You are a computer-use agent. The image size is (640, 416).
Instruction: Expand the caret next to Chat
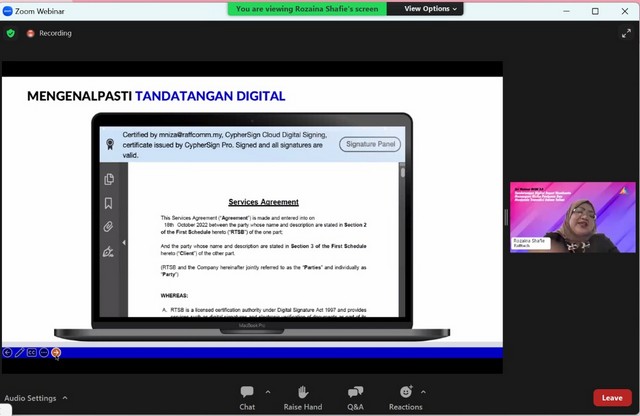coord(264,392)
